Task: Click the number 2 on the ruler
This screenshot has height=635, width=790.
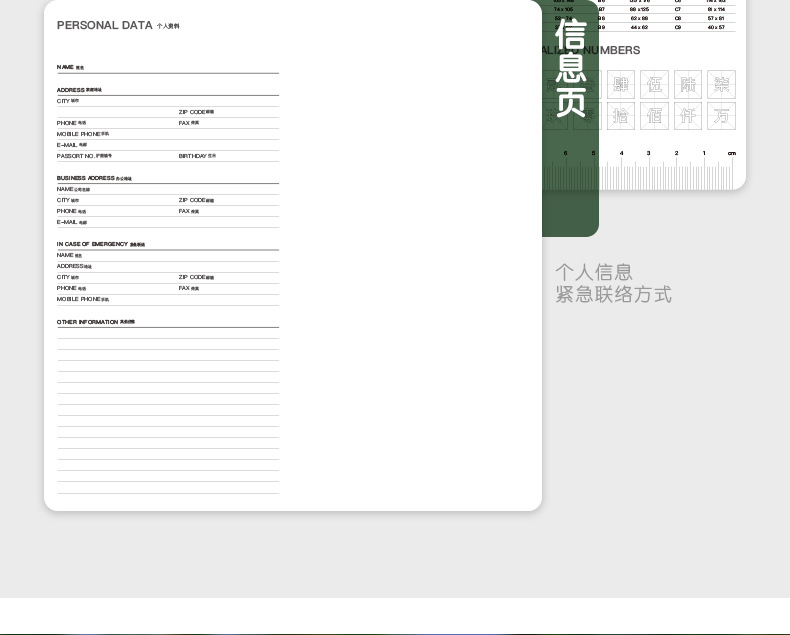Action: [x=676, y=153]
